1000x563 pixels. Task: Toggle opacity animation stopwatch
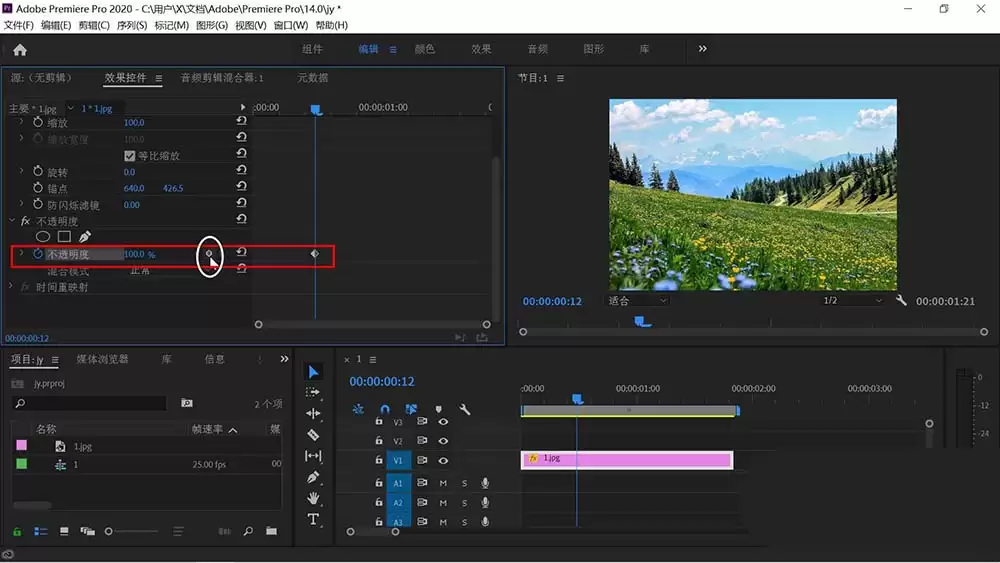click(38, 254)
